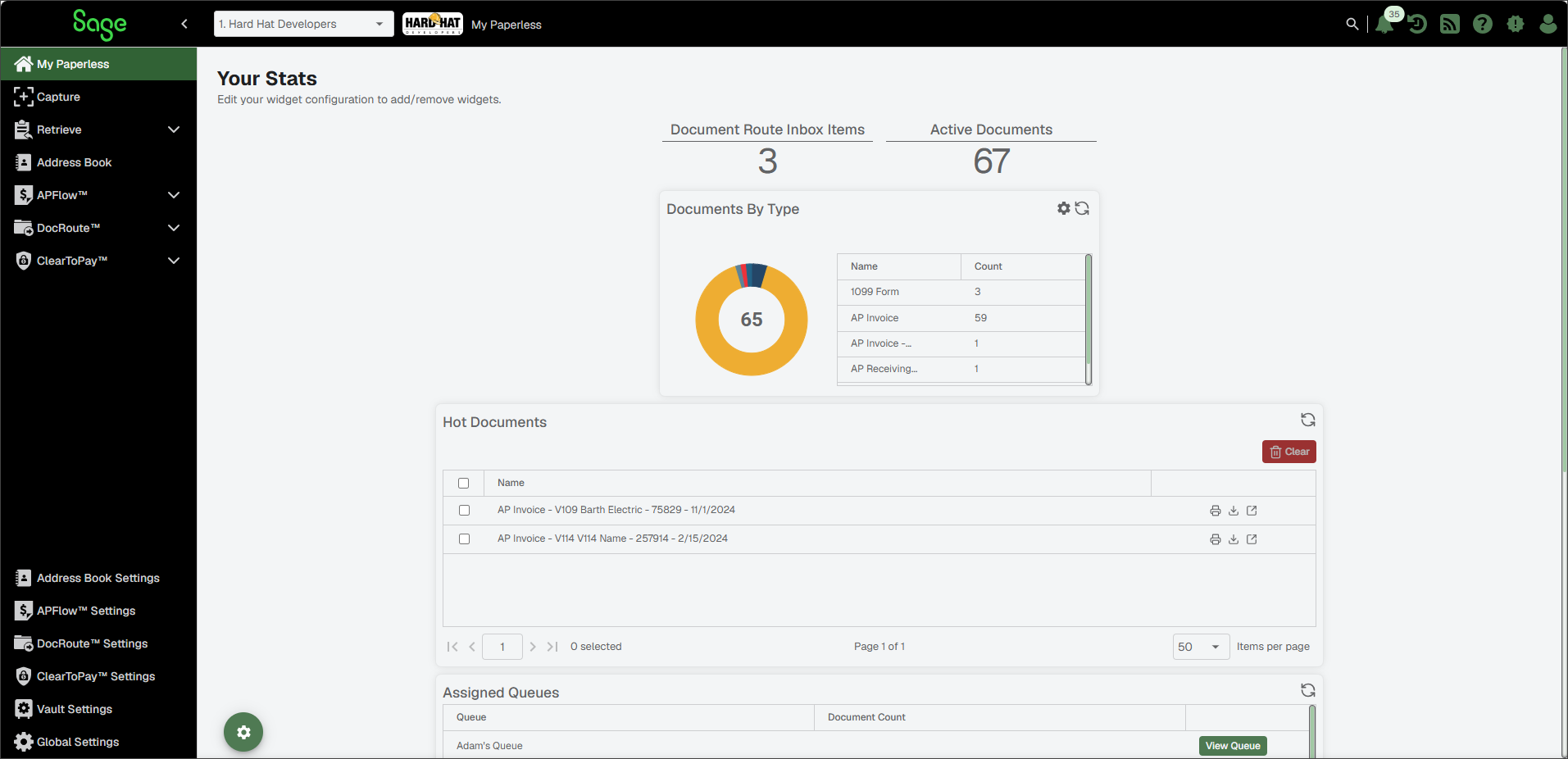The width and height of the screenshot is (1568, 759).
Task: Open Documents By Type widget settings gear
Action: [x=1064, y=208]
